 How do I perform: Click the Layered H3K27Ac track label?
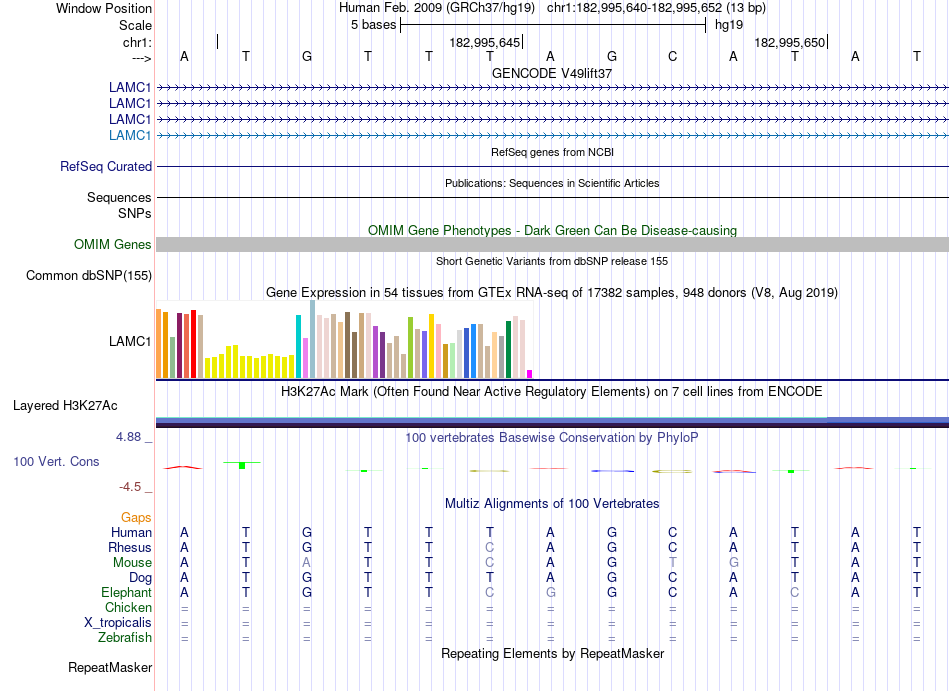click(65, 406)
